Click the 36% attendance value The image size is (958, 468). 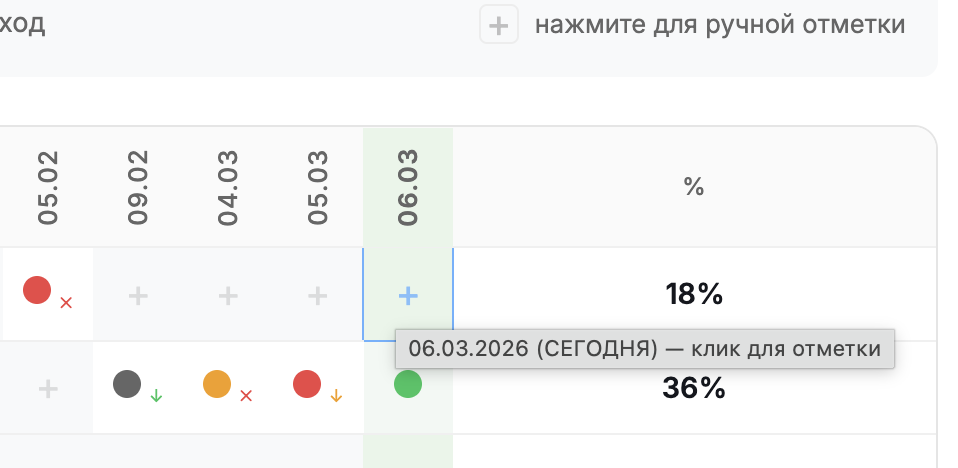coord(694,388)
